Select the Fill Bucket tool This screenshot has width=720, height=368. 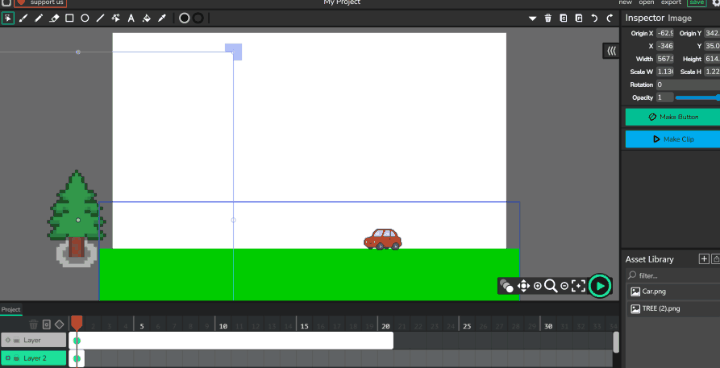tap(146, 18)
